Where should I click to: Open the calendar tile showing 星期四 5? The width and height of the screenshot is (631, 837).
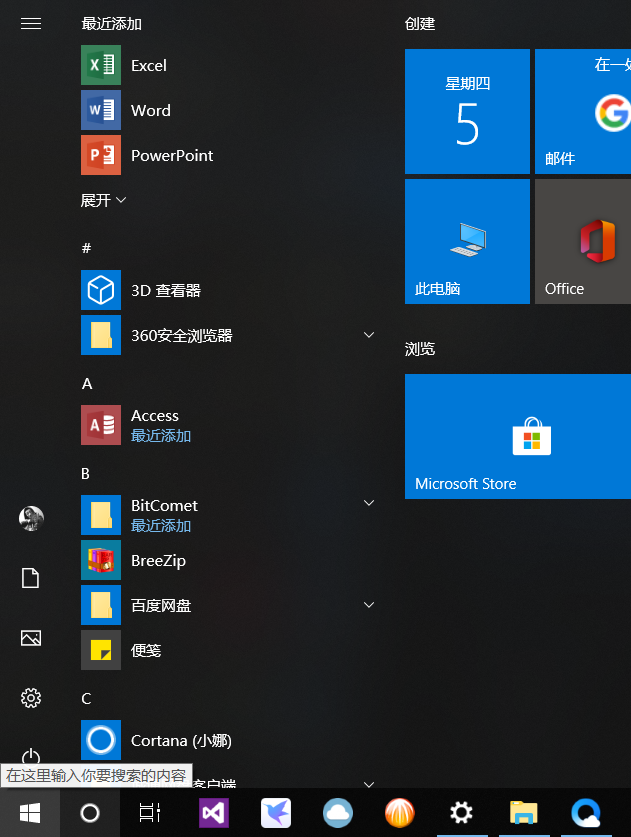pyautogui.click(x=467, y=111)
